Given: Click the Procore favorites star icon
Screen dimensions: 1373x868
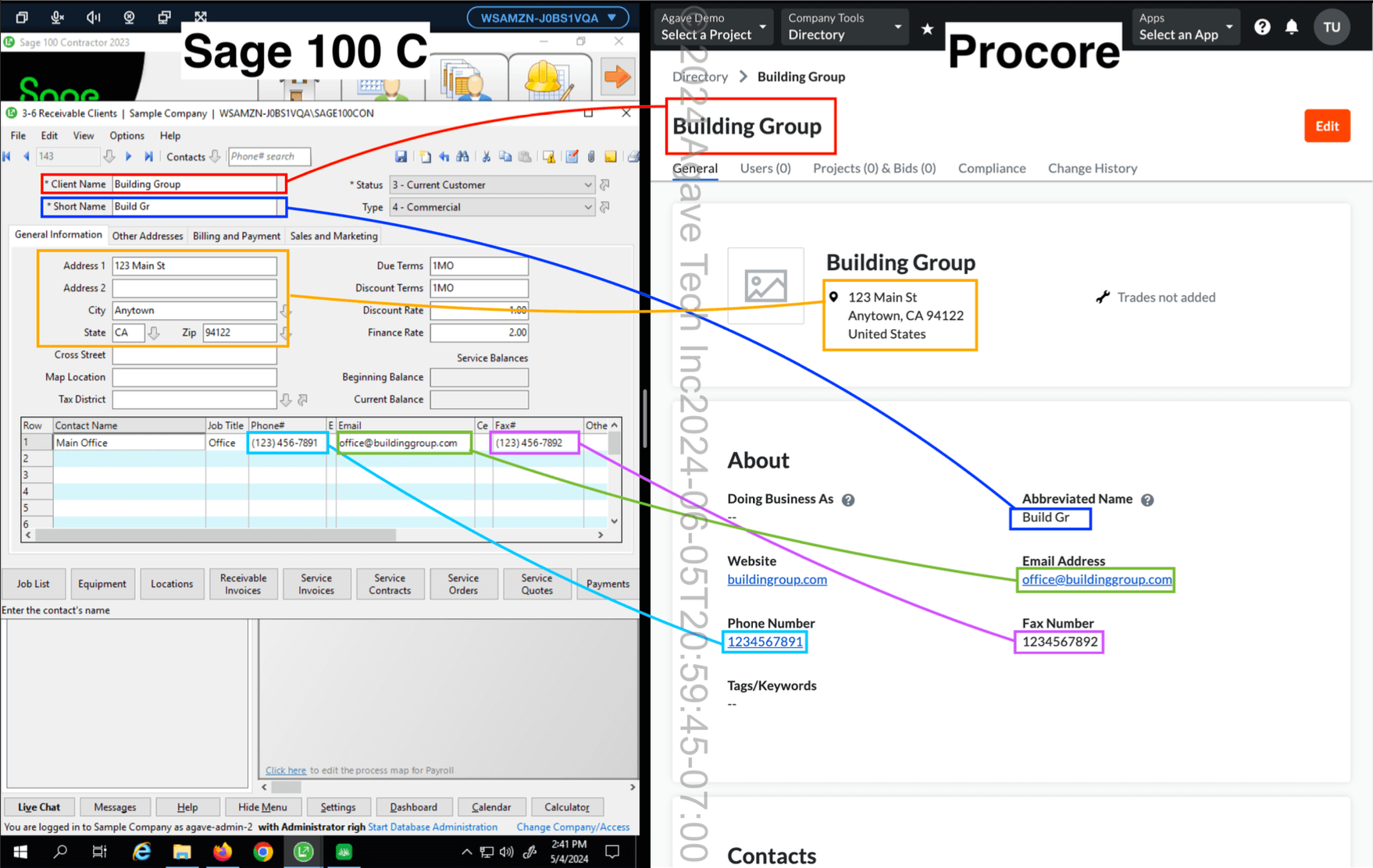Looking at the screenshot, I should pyautogui.click(x=927, y=29).
